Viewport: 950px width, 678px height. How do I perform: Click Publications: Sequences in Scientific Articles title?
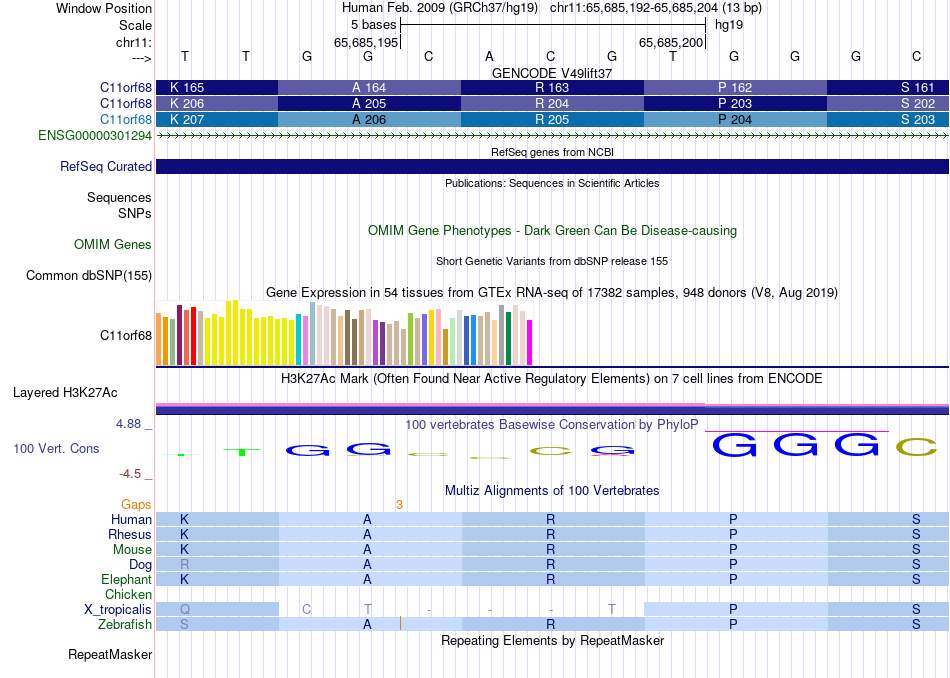pyautogui.click(x=552, y=183)
